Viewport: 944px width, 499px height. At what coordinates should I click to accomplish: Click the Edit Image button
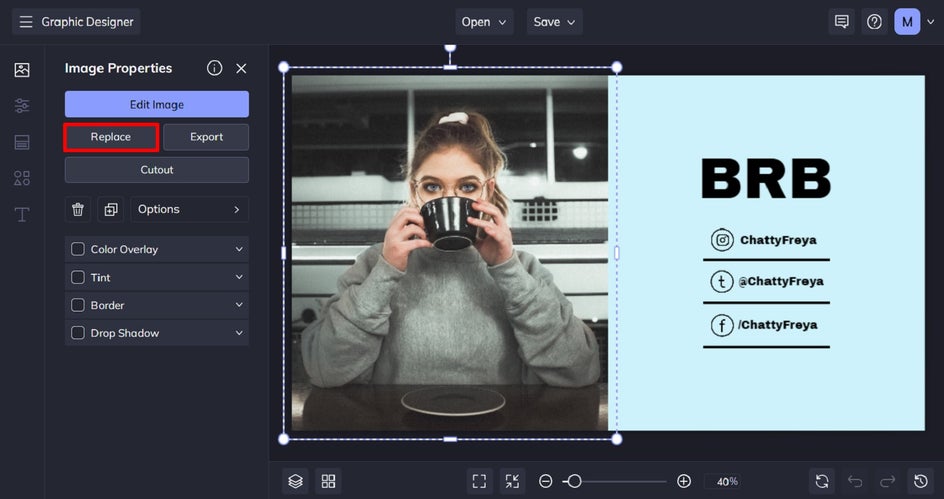point(157,104)
